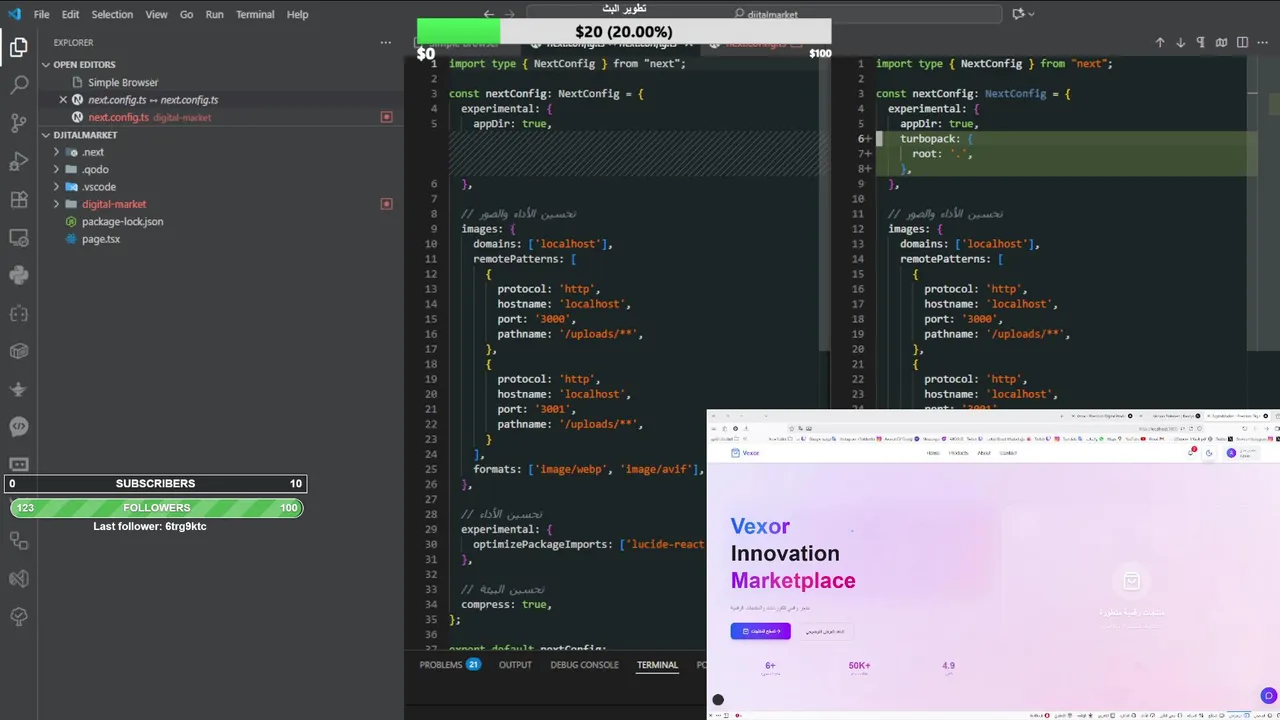Open the About link on Vexor site
The image size is (1280, 720).
[984, 453]
